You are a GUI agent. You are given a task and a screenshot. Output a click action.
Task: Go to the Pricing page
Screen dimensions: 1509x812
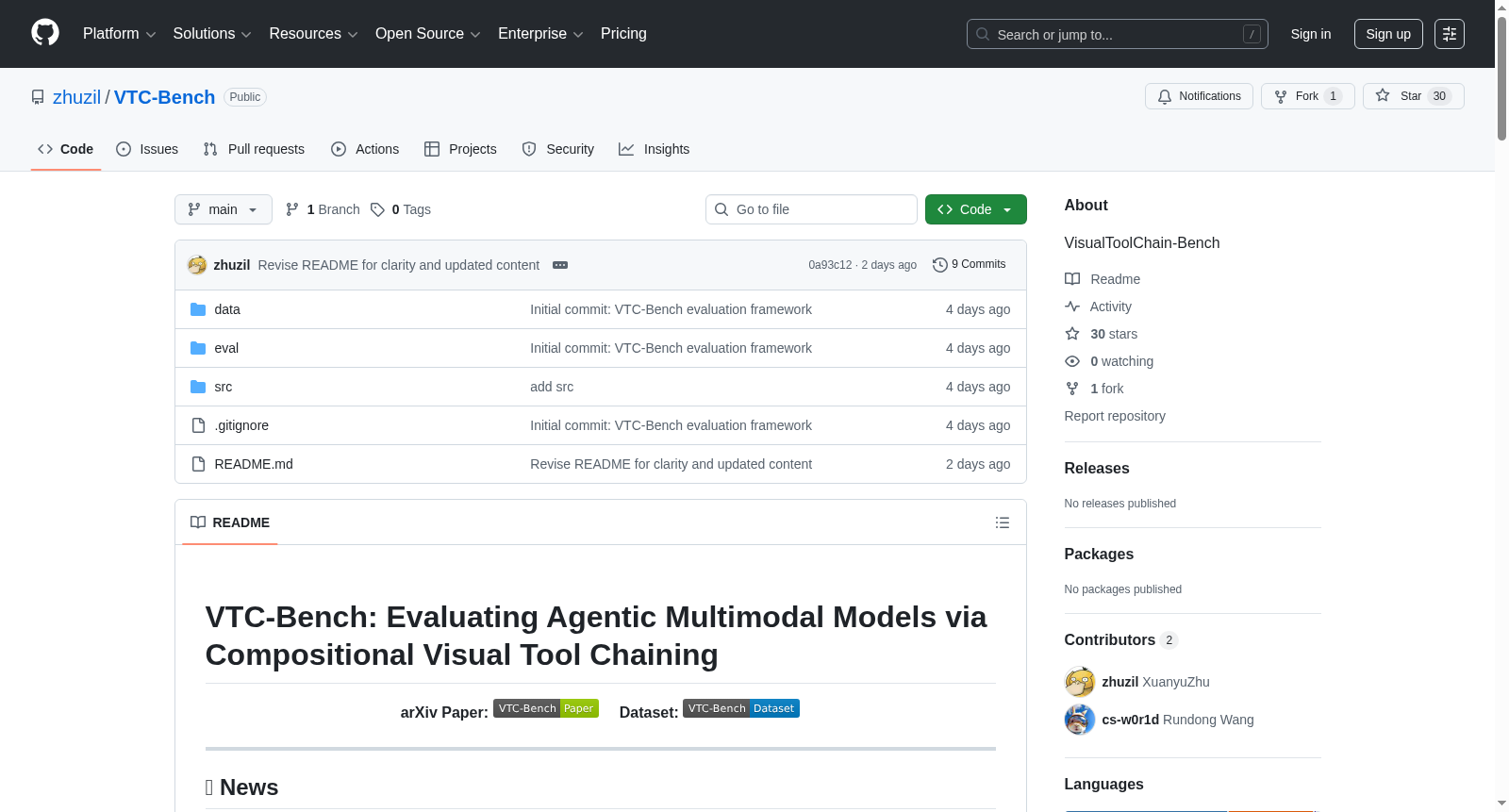coord(623,34)
